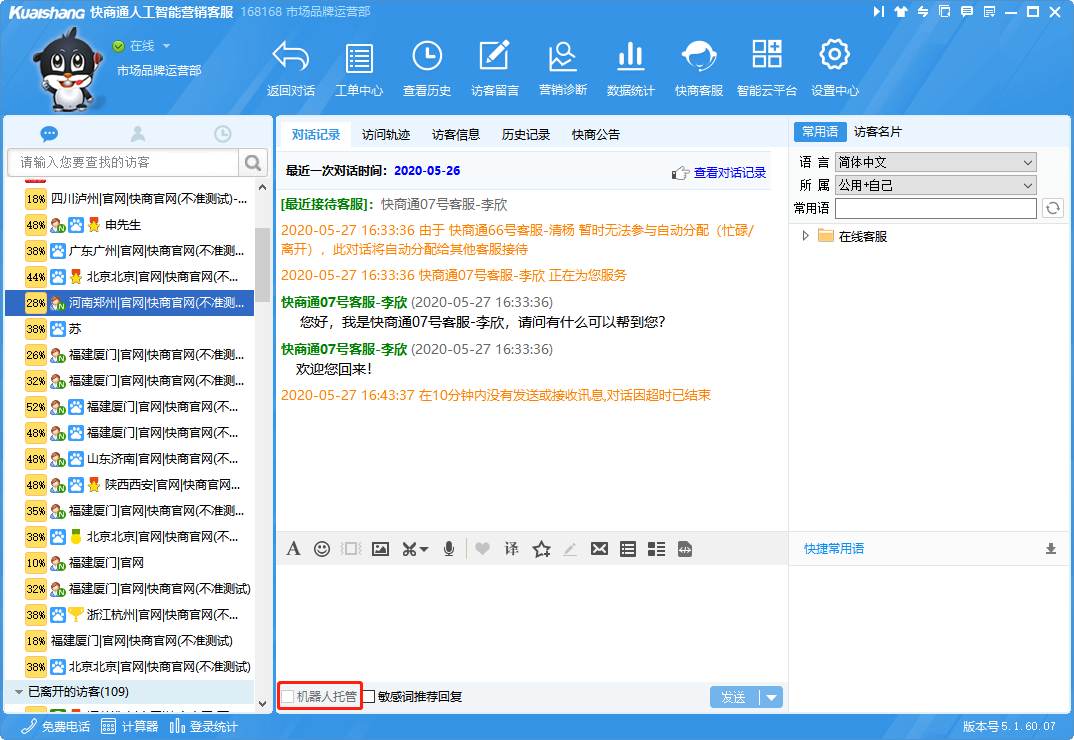Click the 常用语 text input field
This screenshot has height=740, width=1074.
click(936, 208)
